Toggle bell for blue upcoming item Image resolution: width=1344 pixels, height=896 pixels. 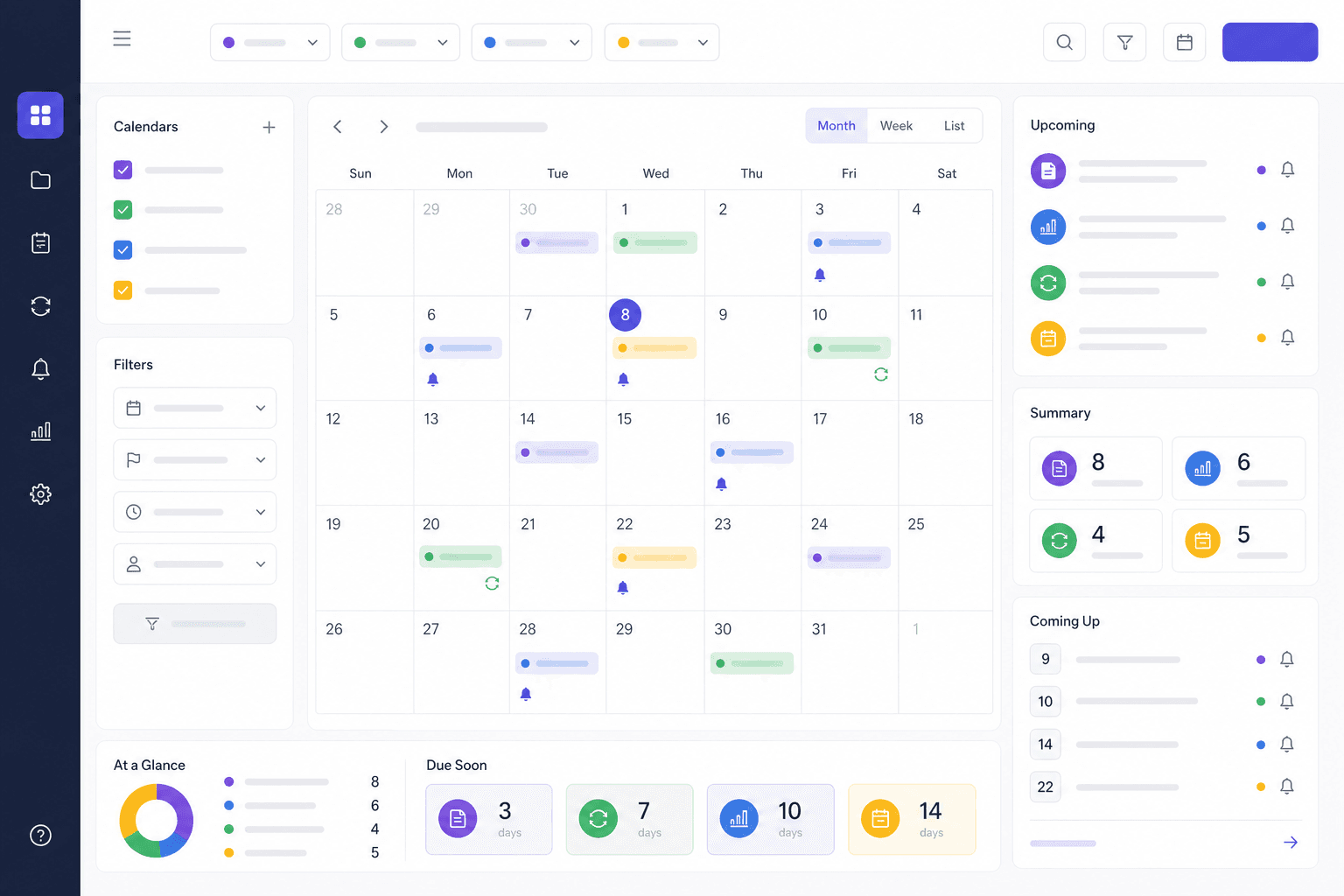tap(1287, 226)
